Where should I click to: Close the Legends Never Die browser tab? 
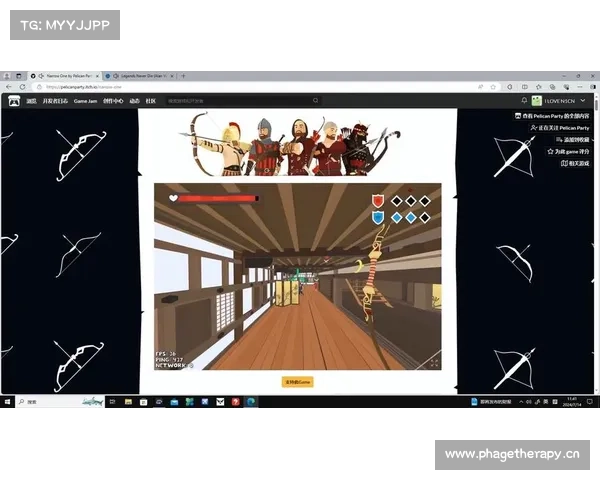pos(172,76)
